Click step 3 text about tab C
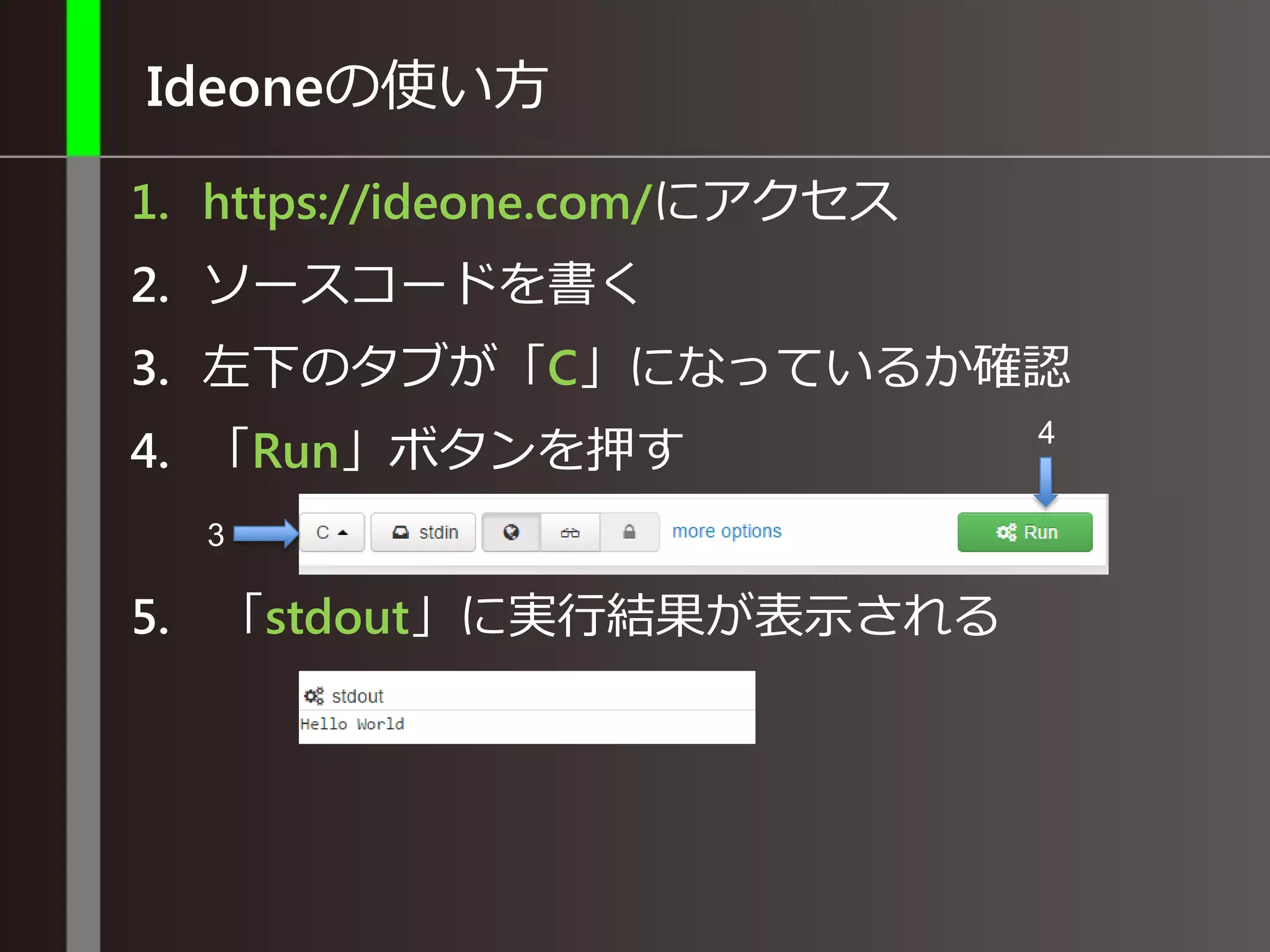1270x952 pixels. (x=637, y=367)
